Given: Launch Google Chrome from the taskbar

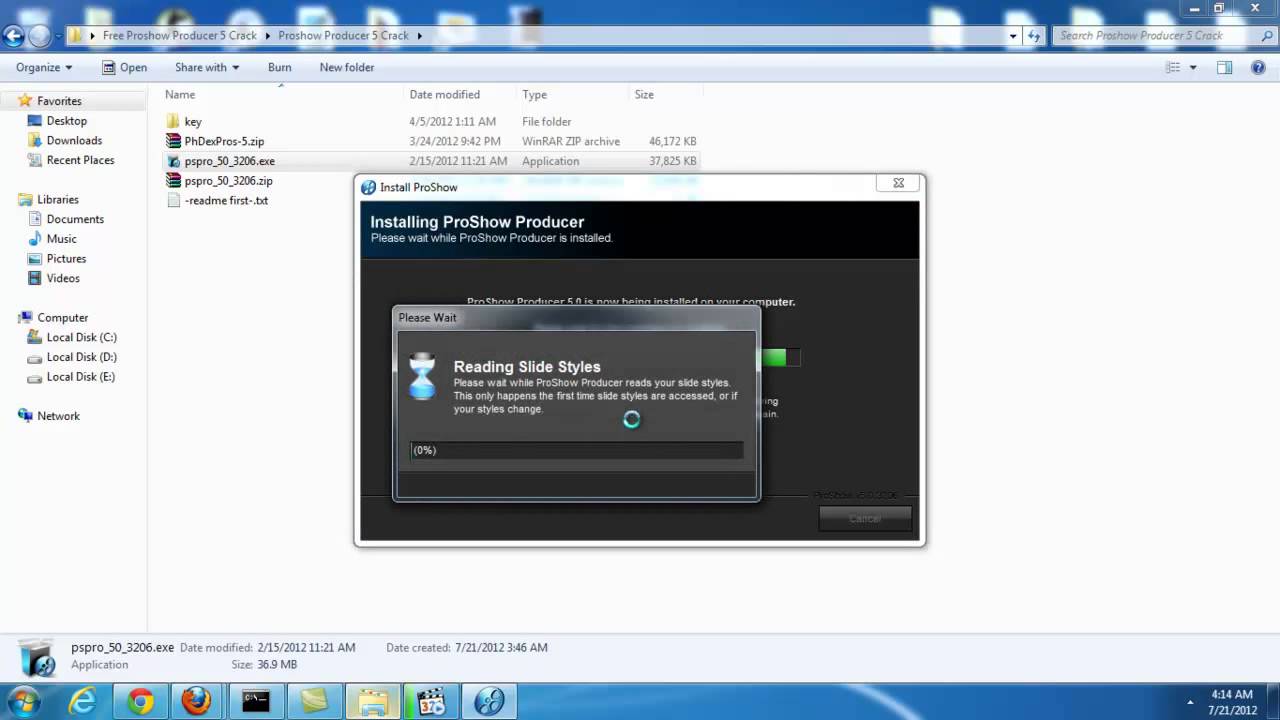Looking at the screenshot, I should click(141, 702).
